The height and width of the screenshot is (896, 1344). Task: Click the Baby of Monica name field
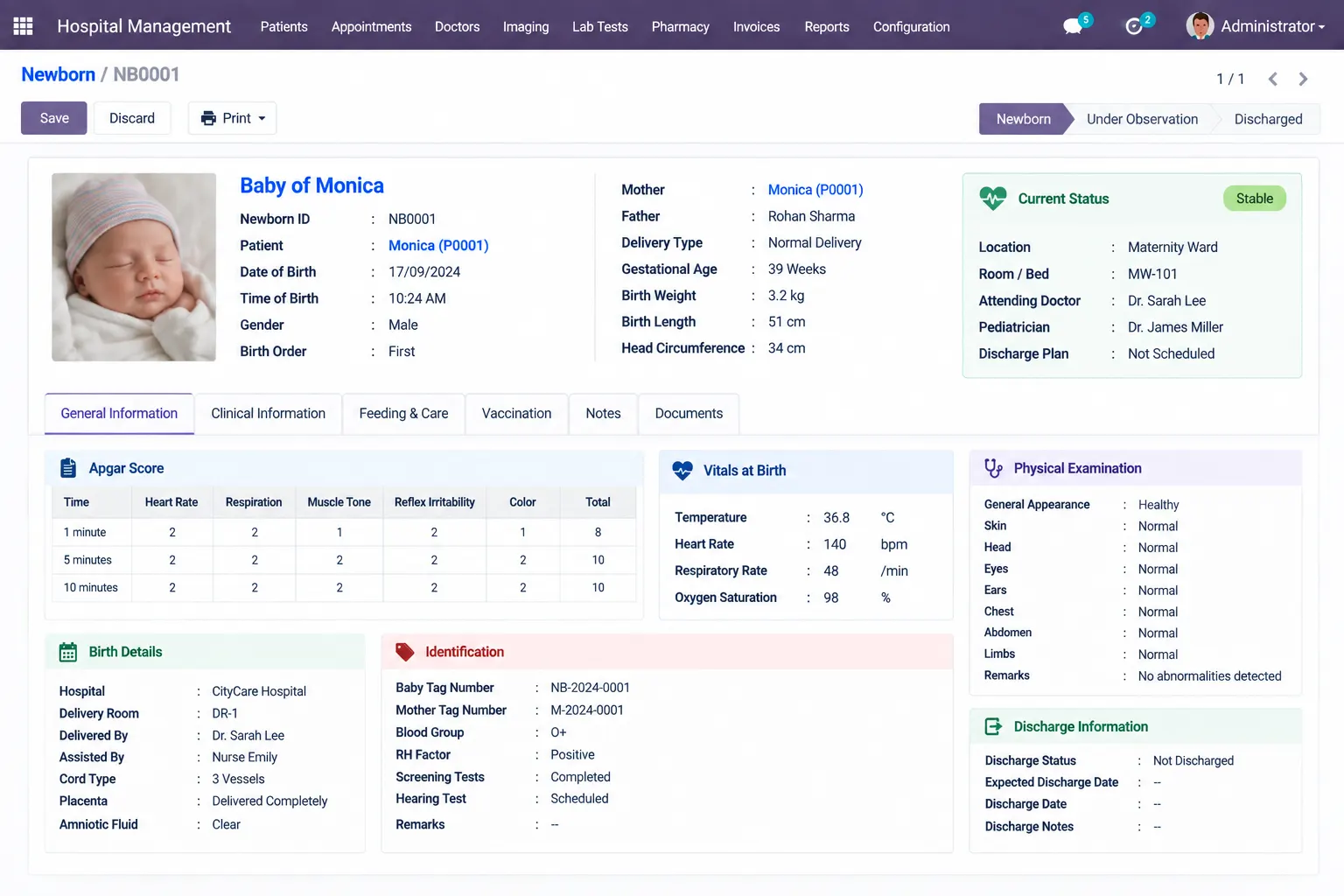311,185
